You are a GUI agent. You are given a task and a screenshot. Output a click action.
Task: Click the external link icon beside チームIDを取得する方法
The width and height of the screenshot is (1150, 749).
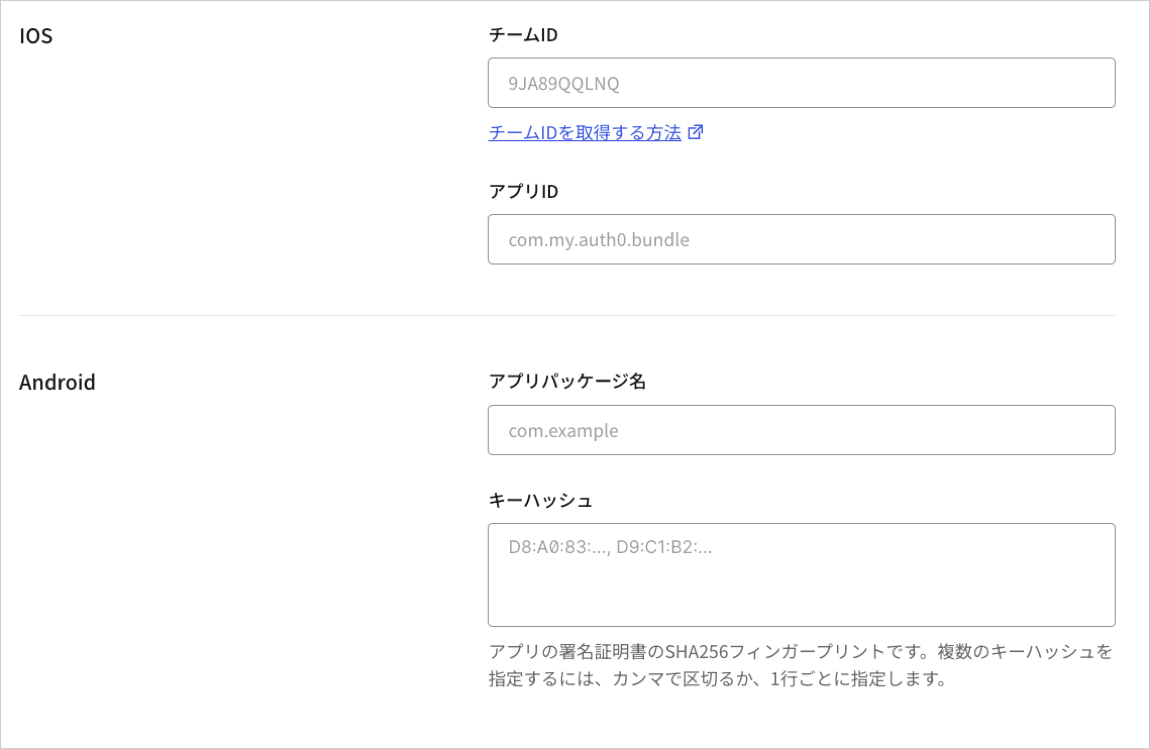click(697, 132)
